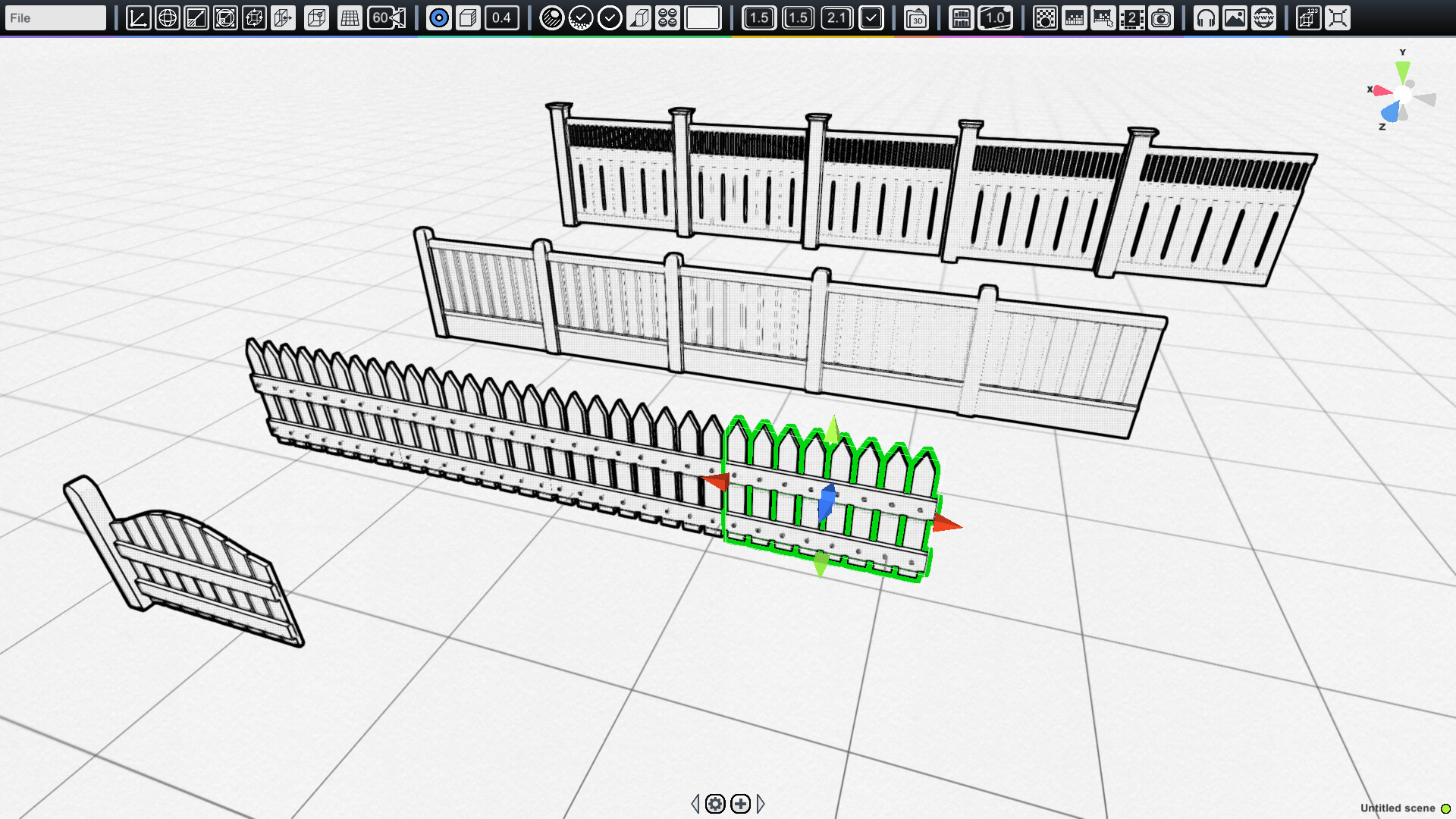Click the fit-to-view icon at far right
Viewport: 1456px width, 819px height.
1337,17
